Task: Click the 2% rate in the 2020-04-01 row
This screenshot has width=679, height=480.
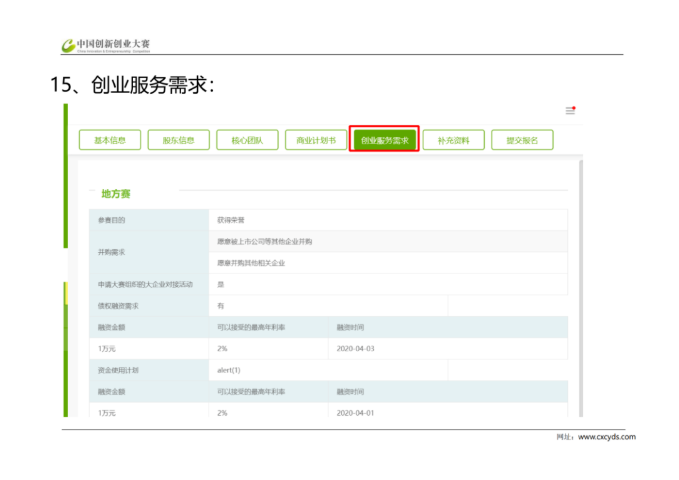Action: pyautogui.click(x=222, y=413)
